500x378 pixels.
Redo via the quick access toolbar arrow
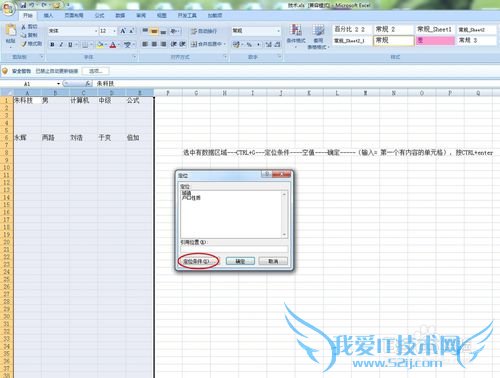[45, 5]
